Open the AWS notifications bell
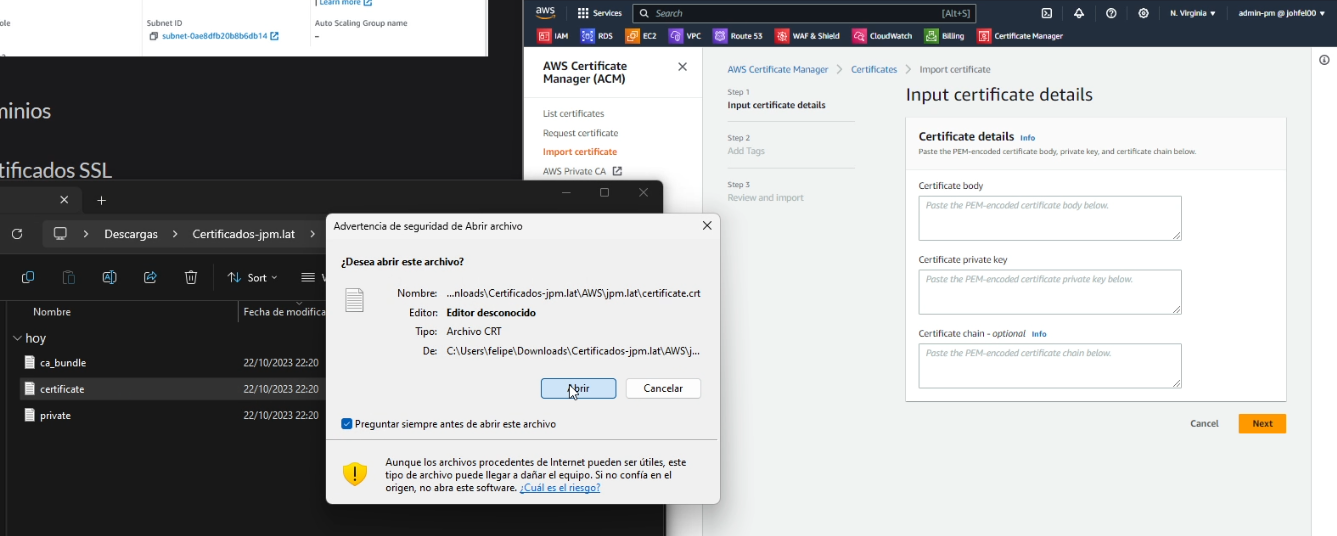This screenshot has height=536, width=1337. point(1078,13)
